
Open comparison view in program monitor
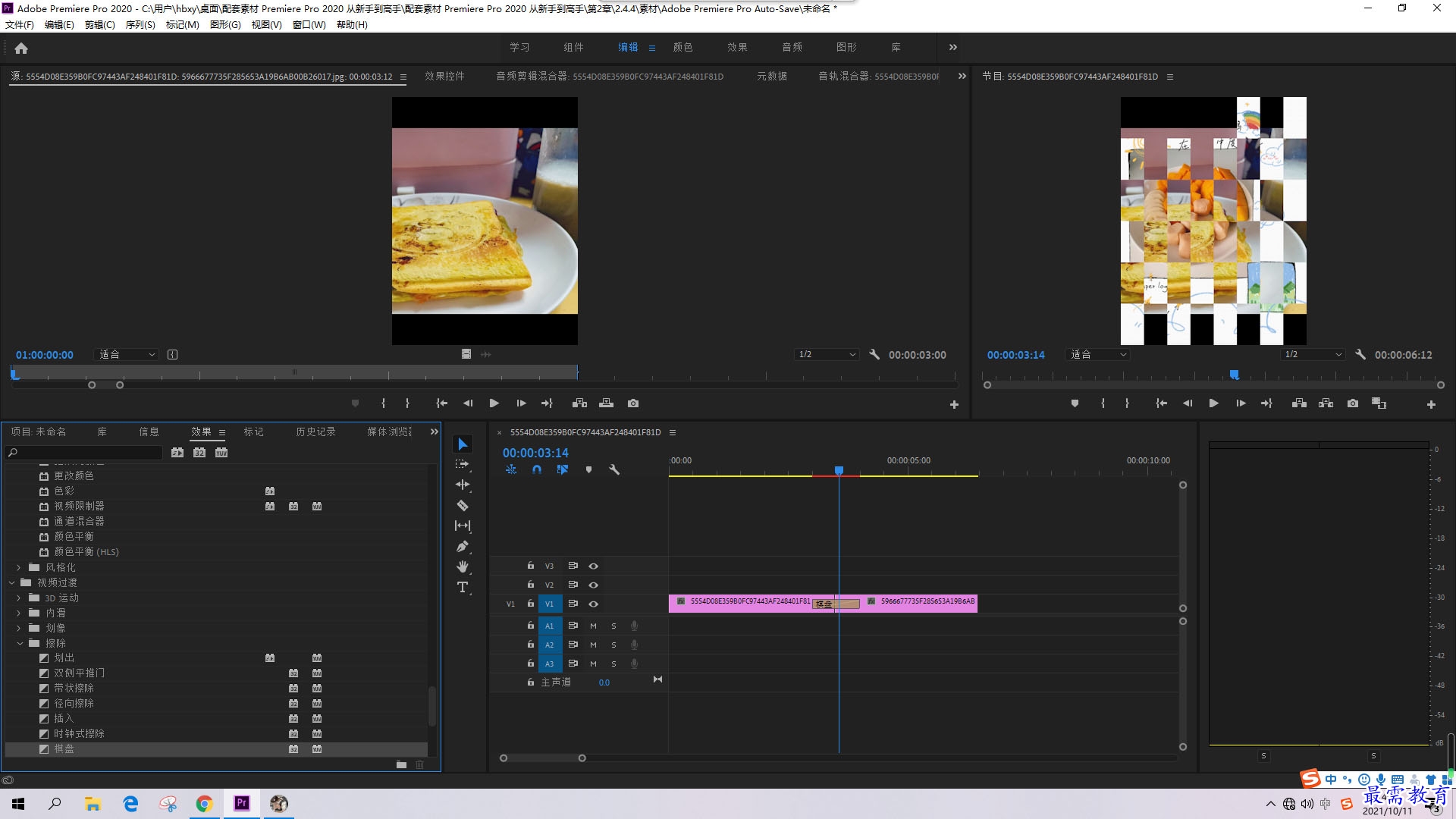[1379, 403]
